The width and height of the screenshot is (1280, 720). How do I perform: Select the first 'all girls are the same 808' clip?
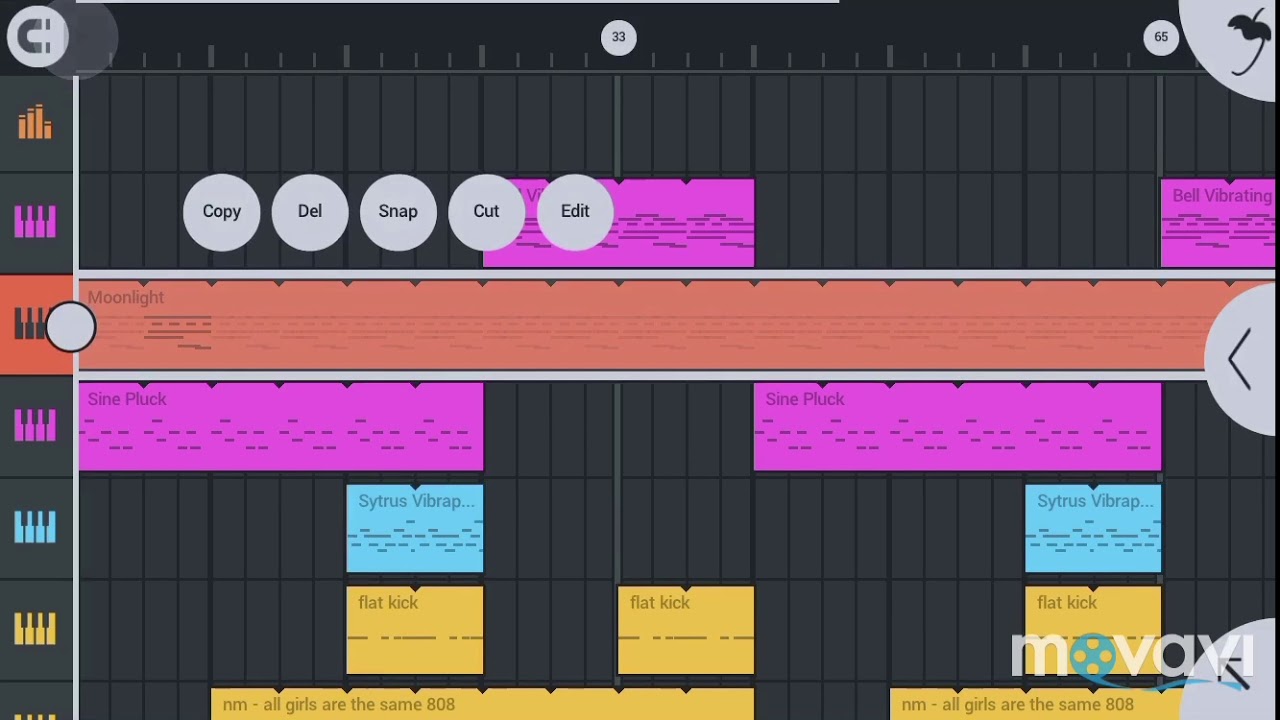pos(482,704)
